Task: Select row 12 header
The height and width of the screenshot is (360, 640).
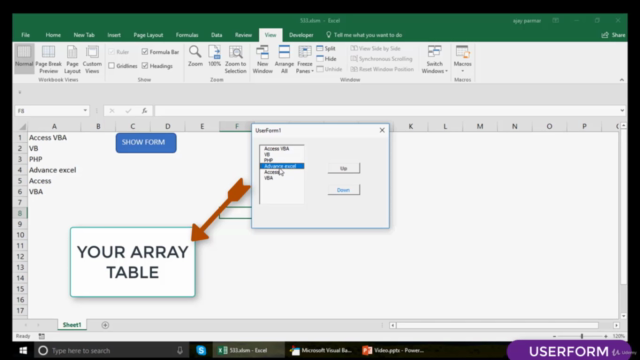Action: [x=20, y=256]
